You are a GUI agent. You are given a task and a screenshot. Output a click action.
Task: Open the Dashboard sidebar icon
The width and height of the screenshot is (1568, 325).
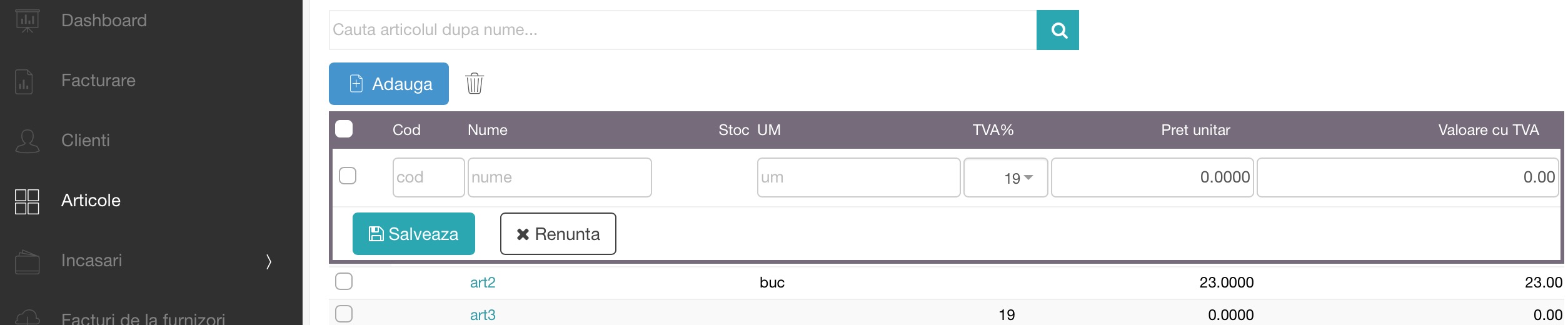(x=27, y=21)
